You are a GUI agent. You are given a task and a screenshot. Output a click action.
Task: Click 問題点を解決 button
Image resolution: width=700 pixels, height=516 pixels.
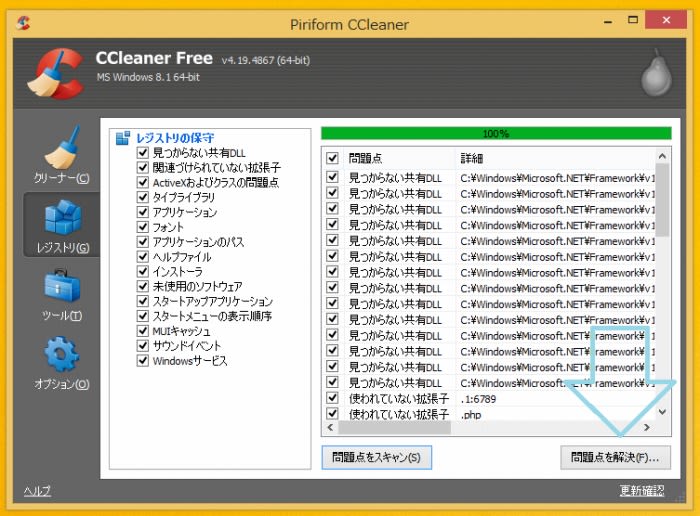(615, 458)
